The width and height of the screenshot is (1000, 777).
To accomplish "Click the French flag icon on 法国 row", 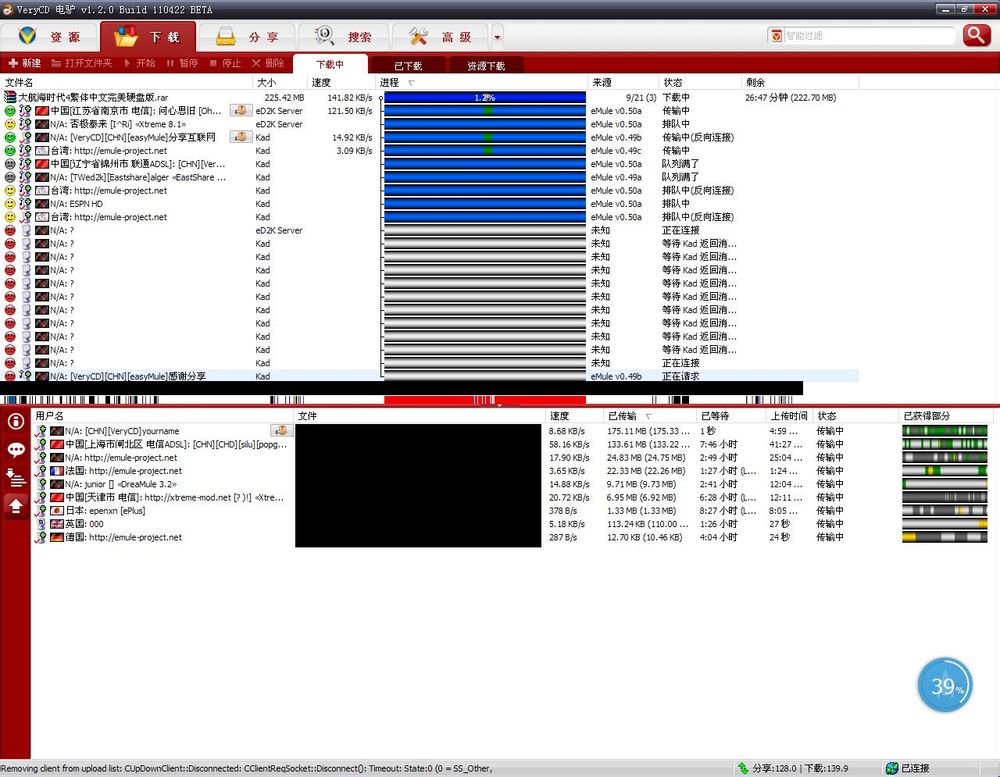I will pos(57,471).
